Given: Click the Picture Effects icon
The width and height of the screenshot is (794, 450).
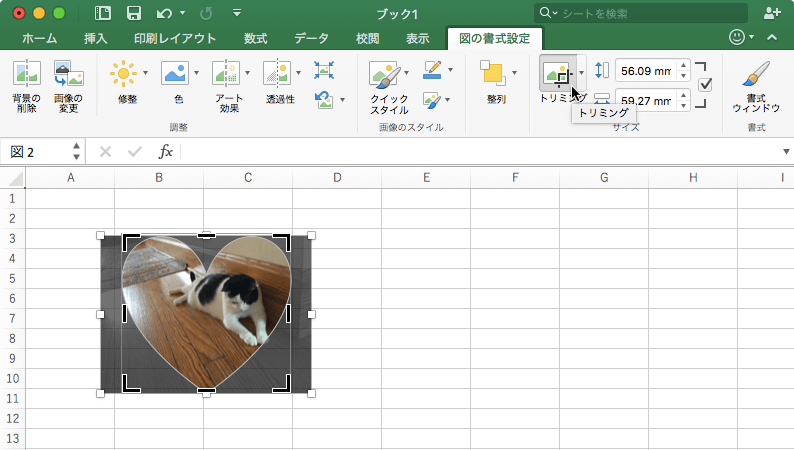Looking at the screenshot, I should click(x=431, y=100).
